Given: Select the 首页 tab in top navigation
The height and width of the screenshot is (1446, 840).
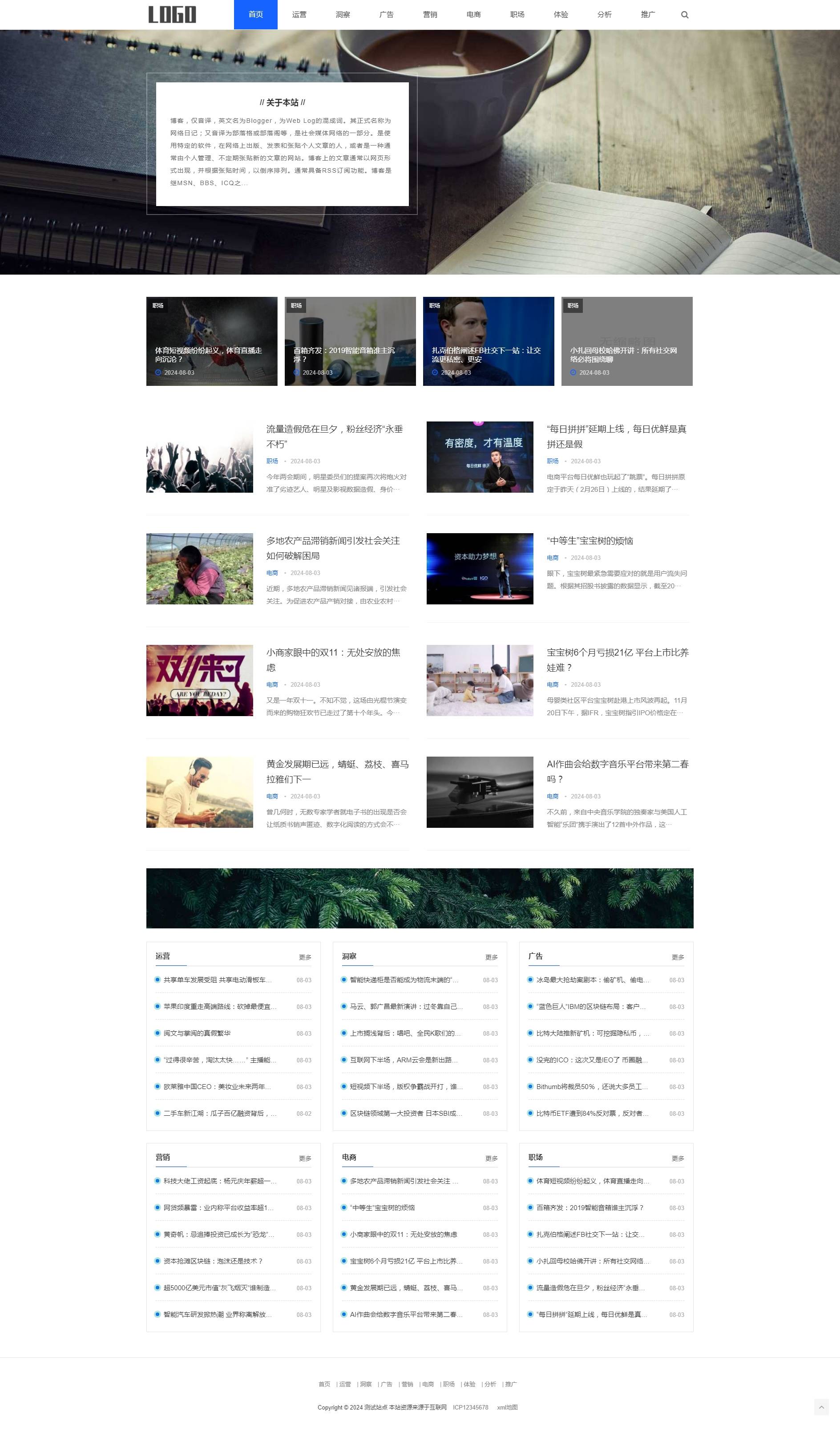Looking at the screenshot, I should coord(255,15).
